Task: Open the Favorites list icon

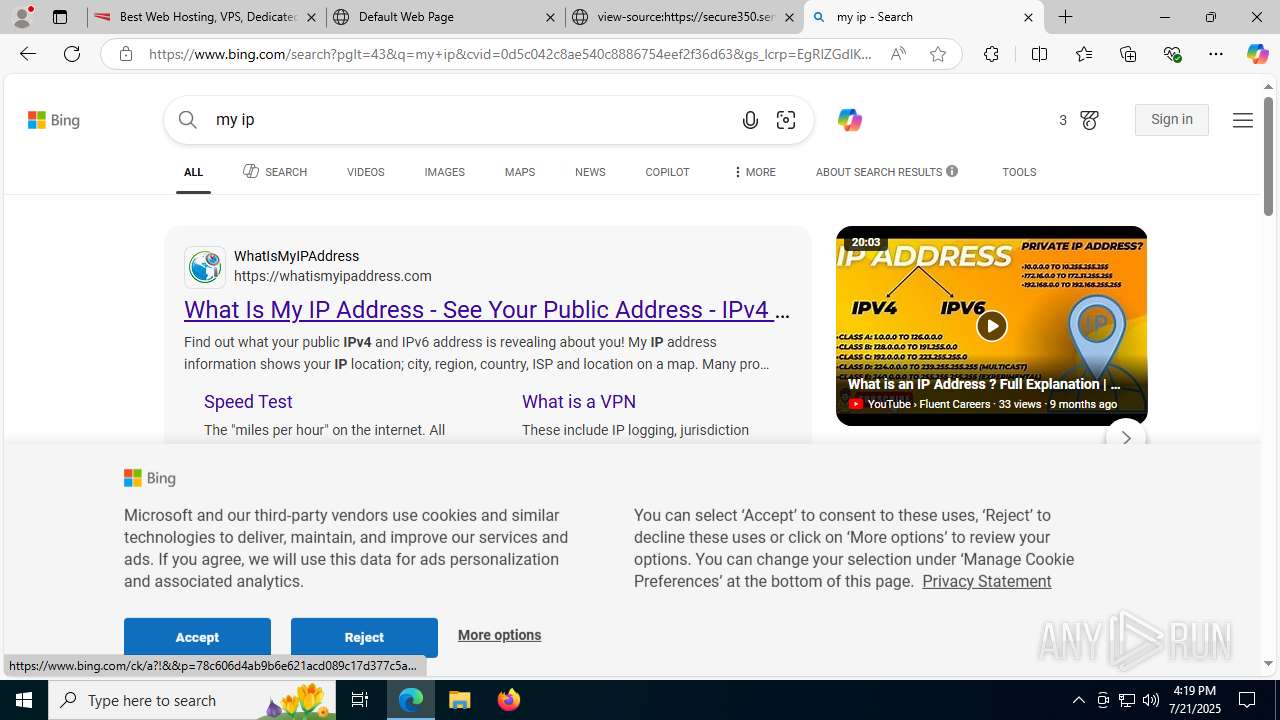Action: (1083, 54)
